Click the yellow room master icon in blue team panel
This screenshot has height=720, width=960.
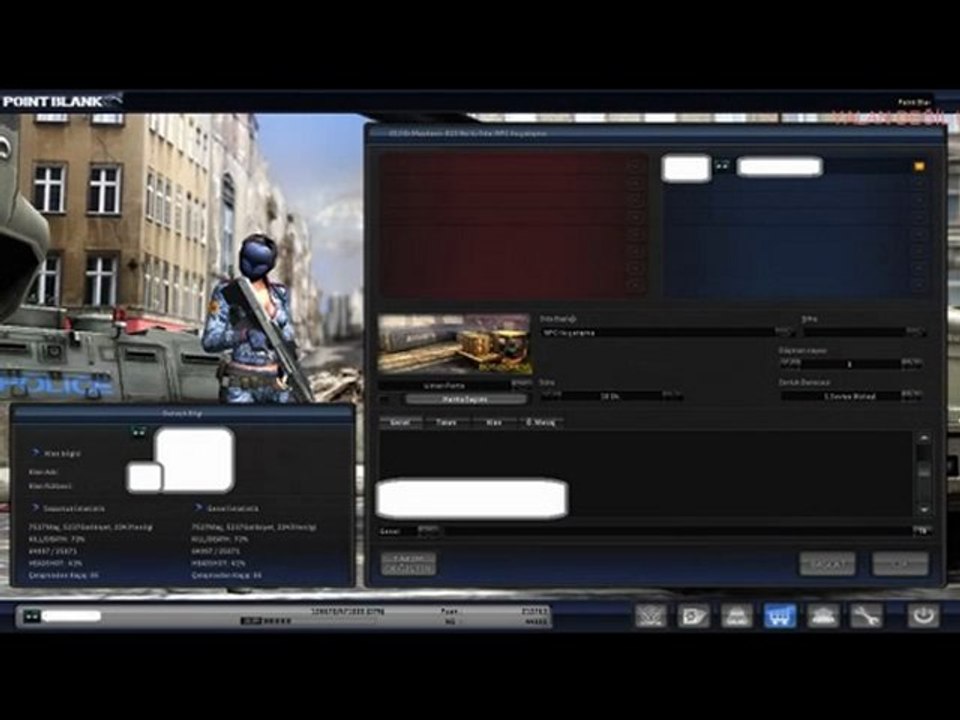pos(919,166)
